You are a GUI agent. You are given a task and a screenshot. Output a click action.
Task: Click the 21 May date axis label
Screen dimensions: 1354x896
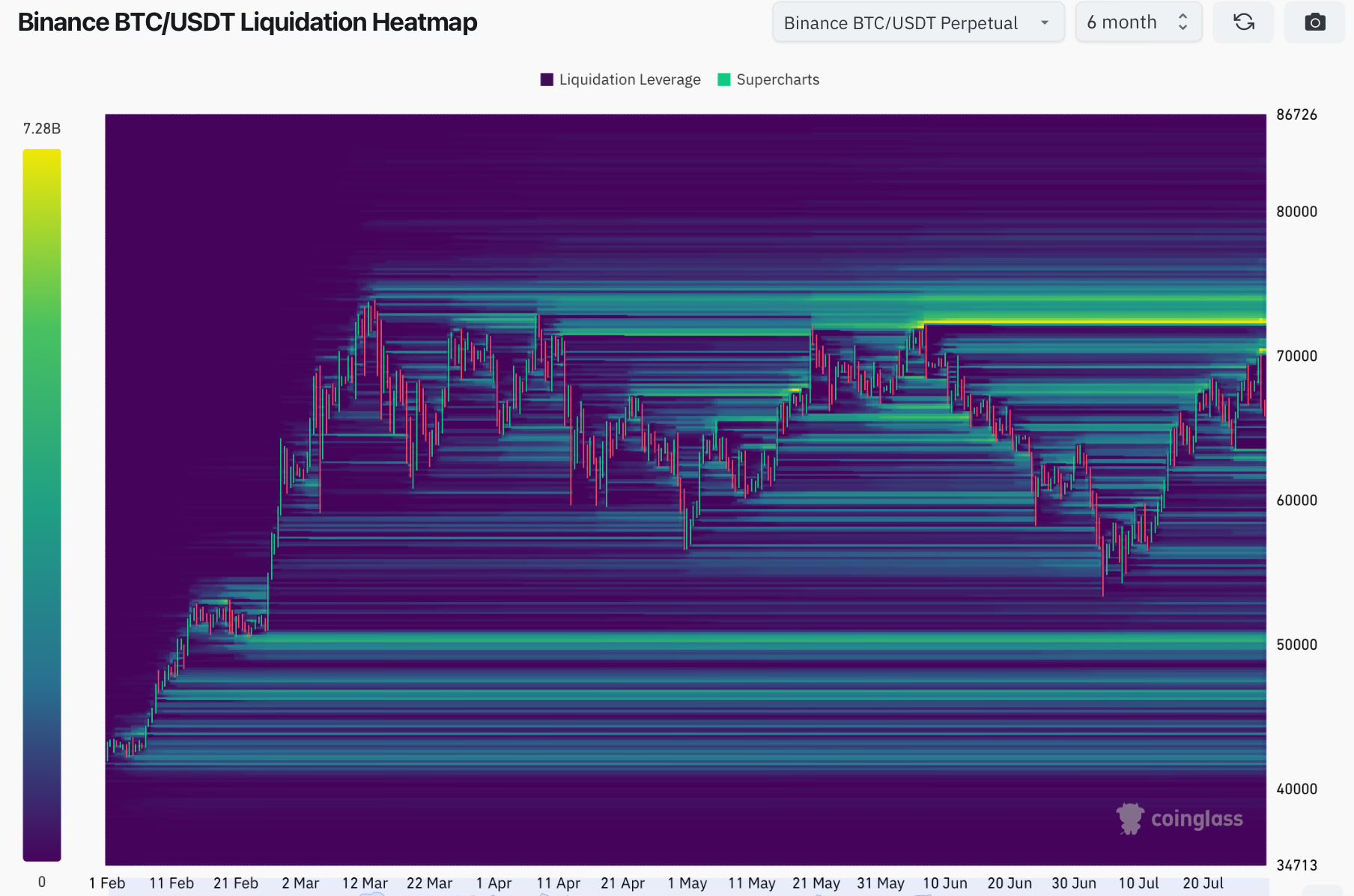[x=816, y=883]
